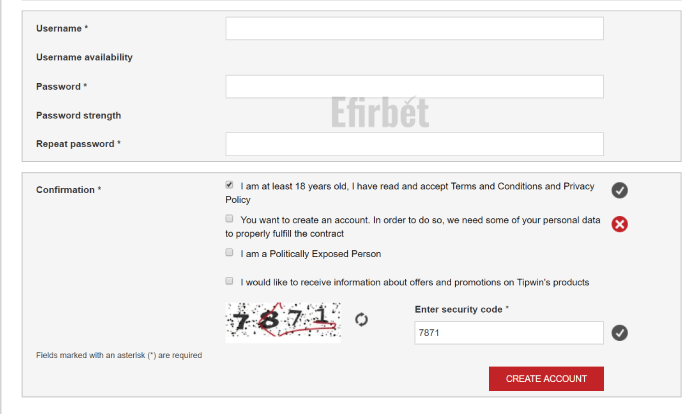This screenshot has width=700, height=414.
Task: Tick the personal data contract checkbox
Action: pos(229,219)
